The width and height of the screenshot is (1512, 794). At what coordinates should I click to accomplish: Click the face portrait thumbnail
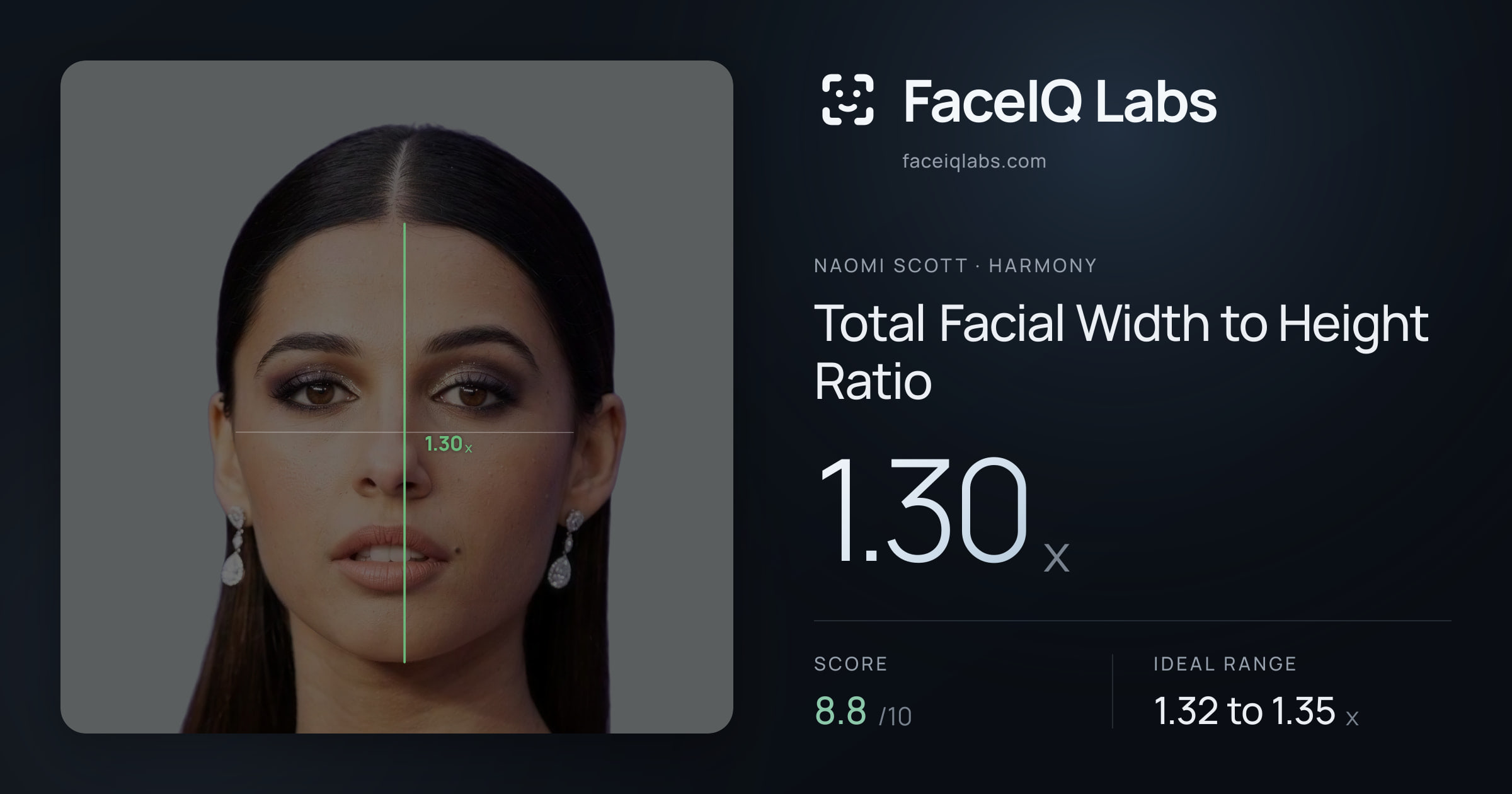pos(397,397)
